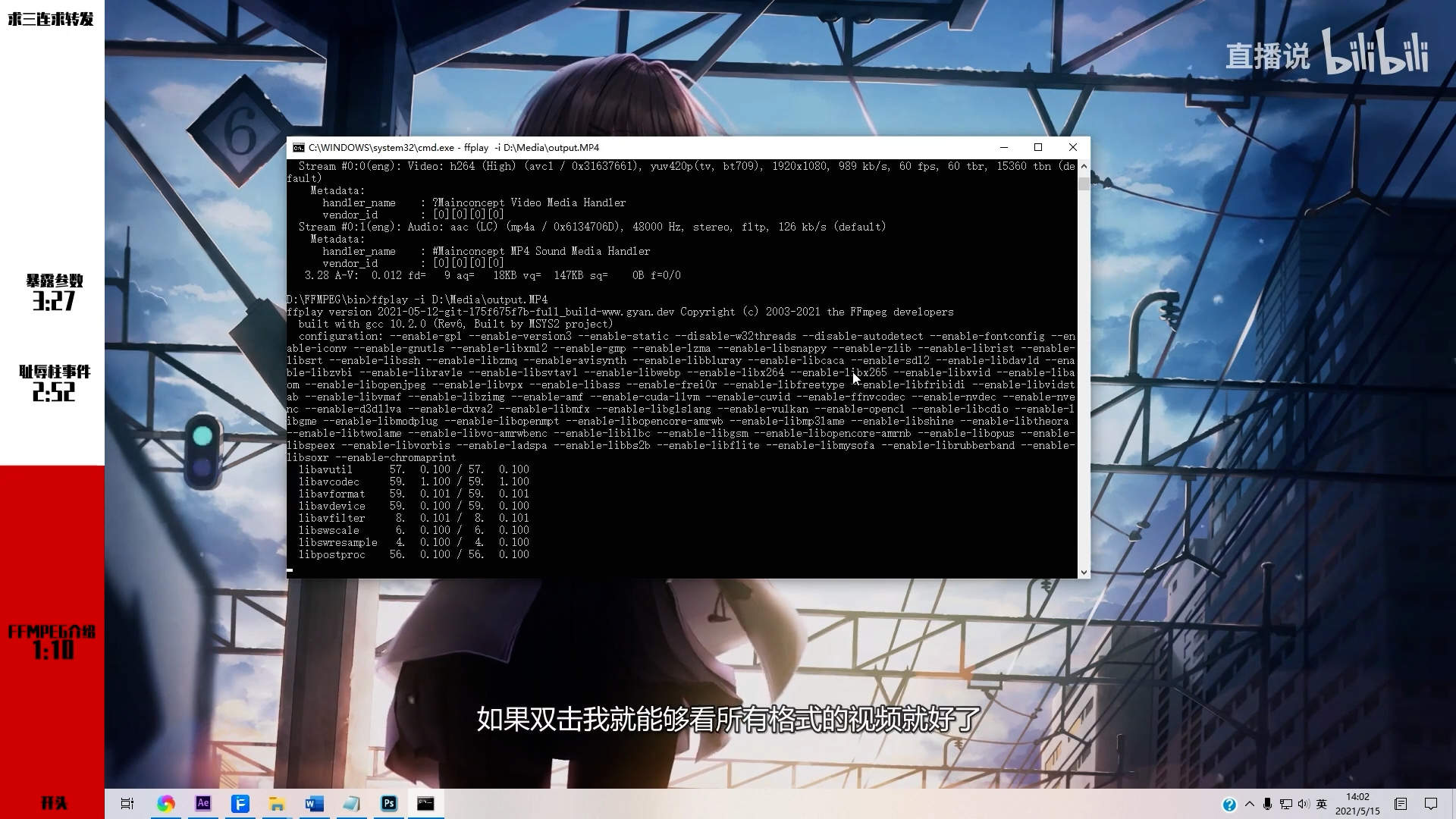Expand hidden system tray icons chevron
The height and width of the screenshot is (819, 1456).
[1249, 804]
